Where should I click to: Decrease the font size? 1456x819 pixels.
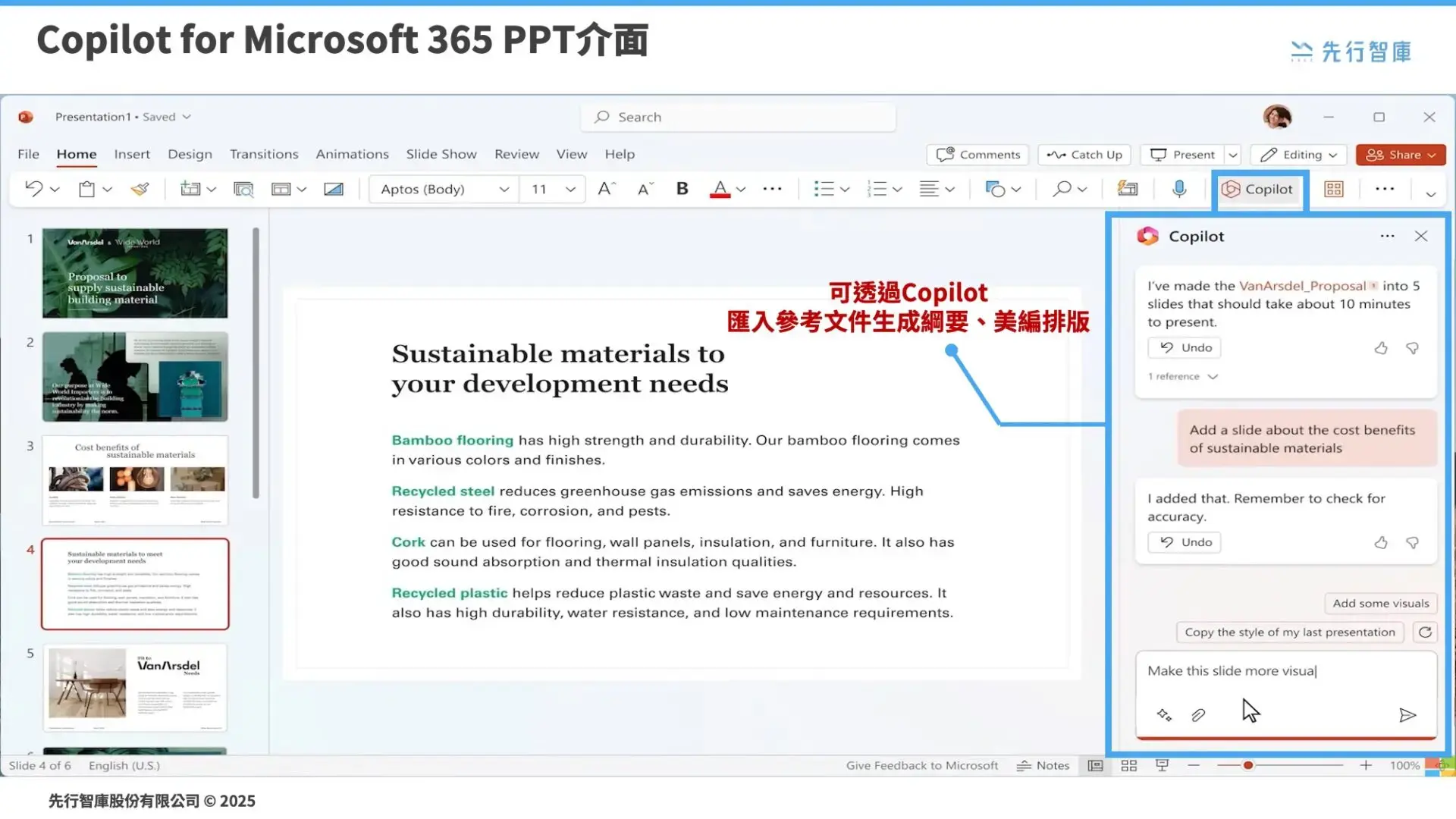(x=645, y=189)
